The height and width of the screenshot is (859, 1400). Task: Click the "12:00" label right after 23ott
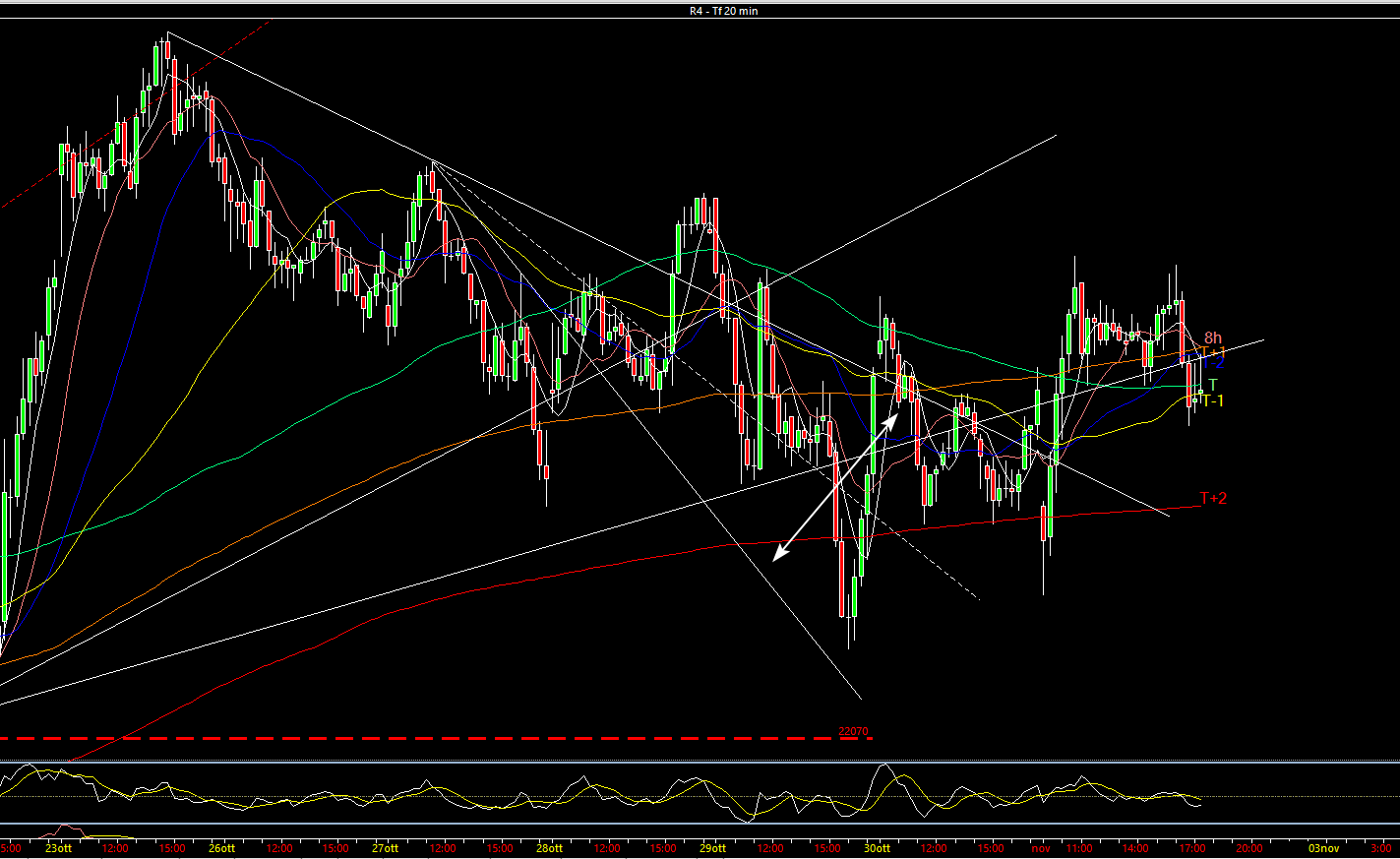tap(115, 847)
